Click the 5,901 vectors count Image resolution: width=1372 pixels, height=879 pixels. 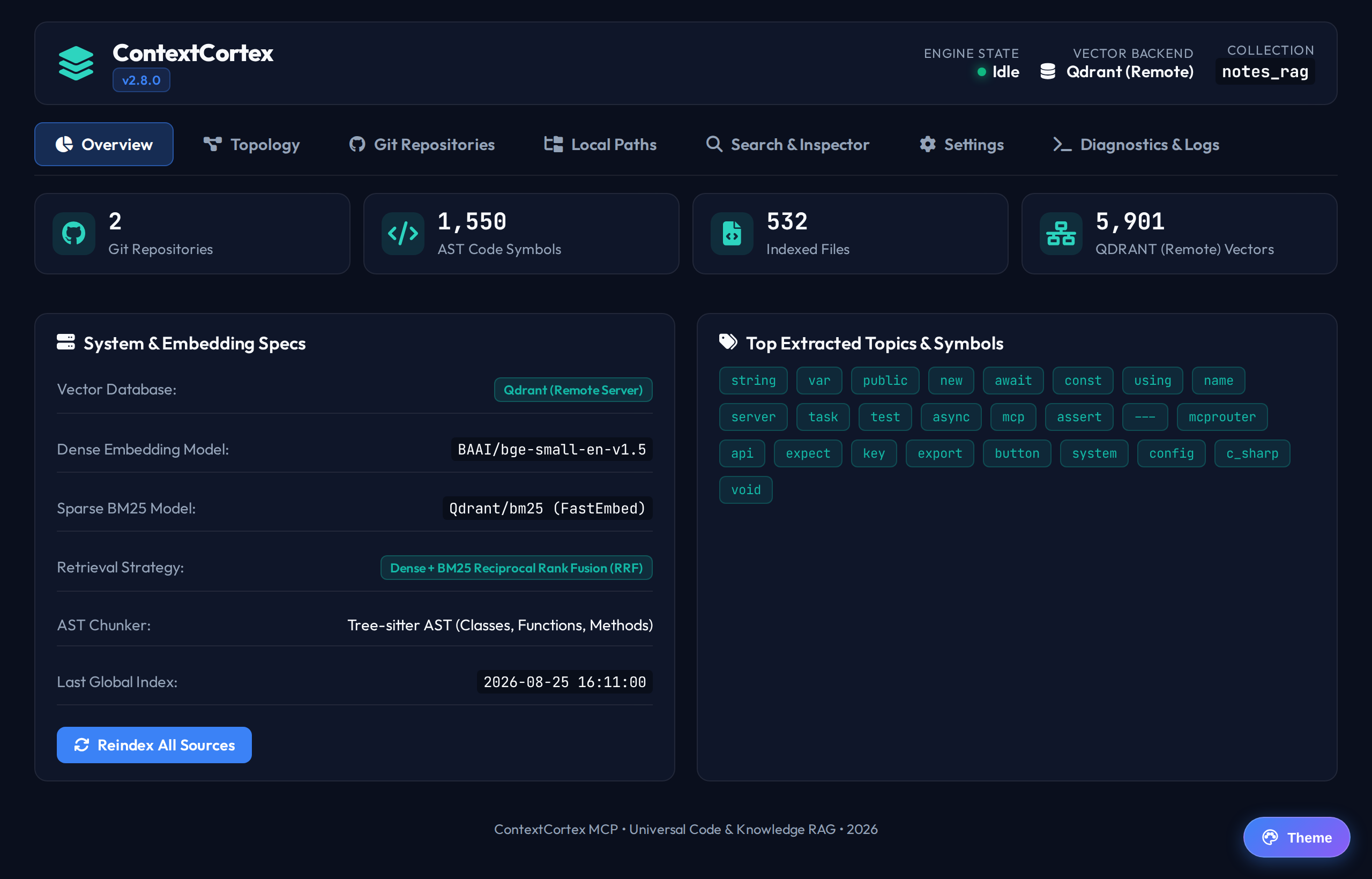tap(1130, 221)
